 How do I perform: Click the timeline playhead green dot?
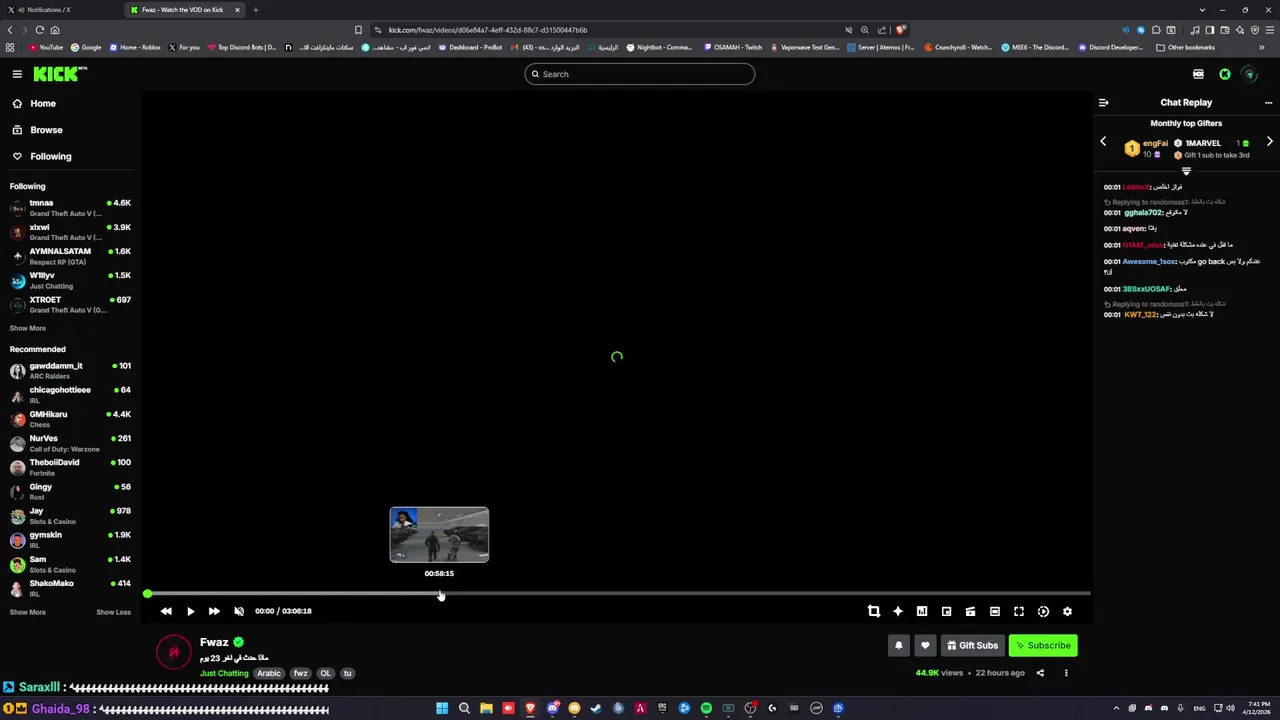click(147, 594)
